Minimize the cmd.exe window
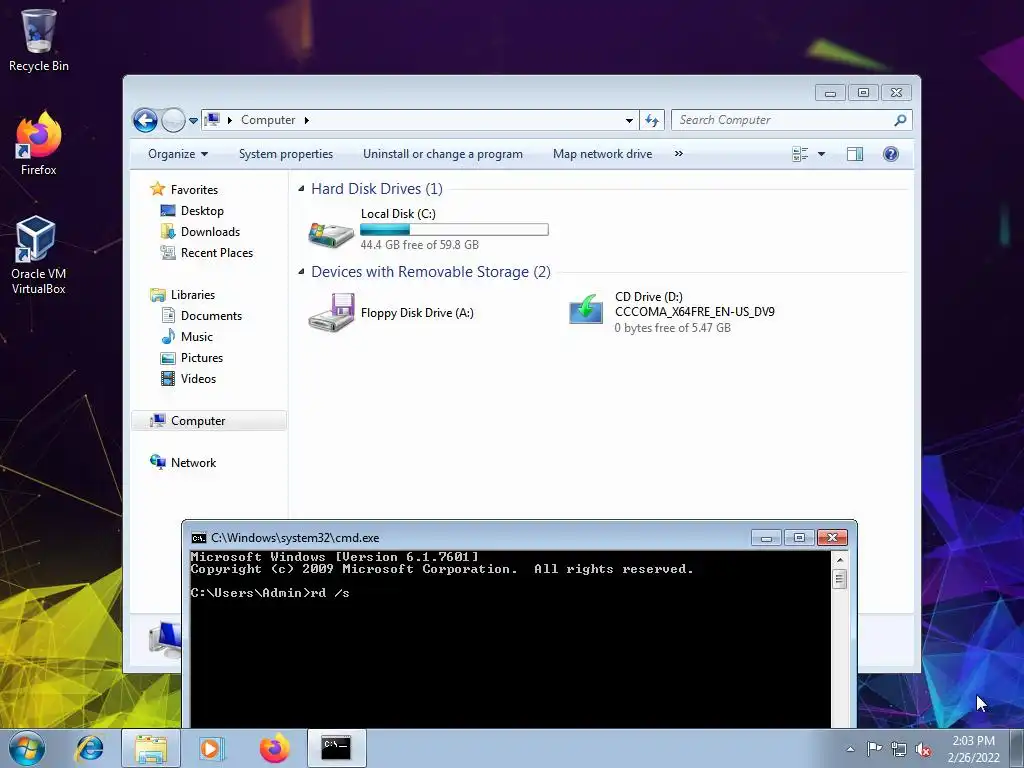 (x=766, y=537)
